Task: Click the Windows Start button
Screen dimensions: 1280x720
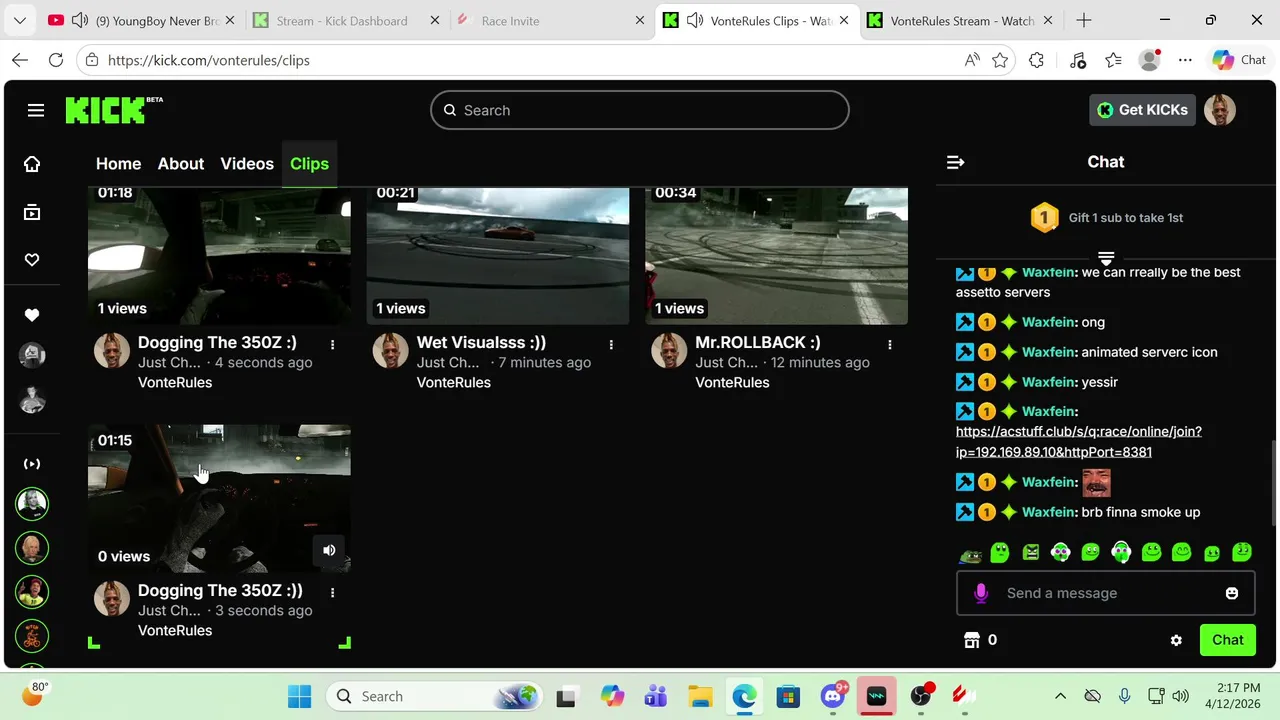Action: 299,696
